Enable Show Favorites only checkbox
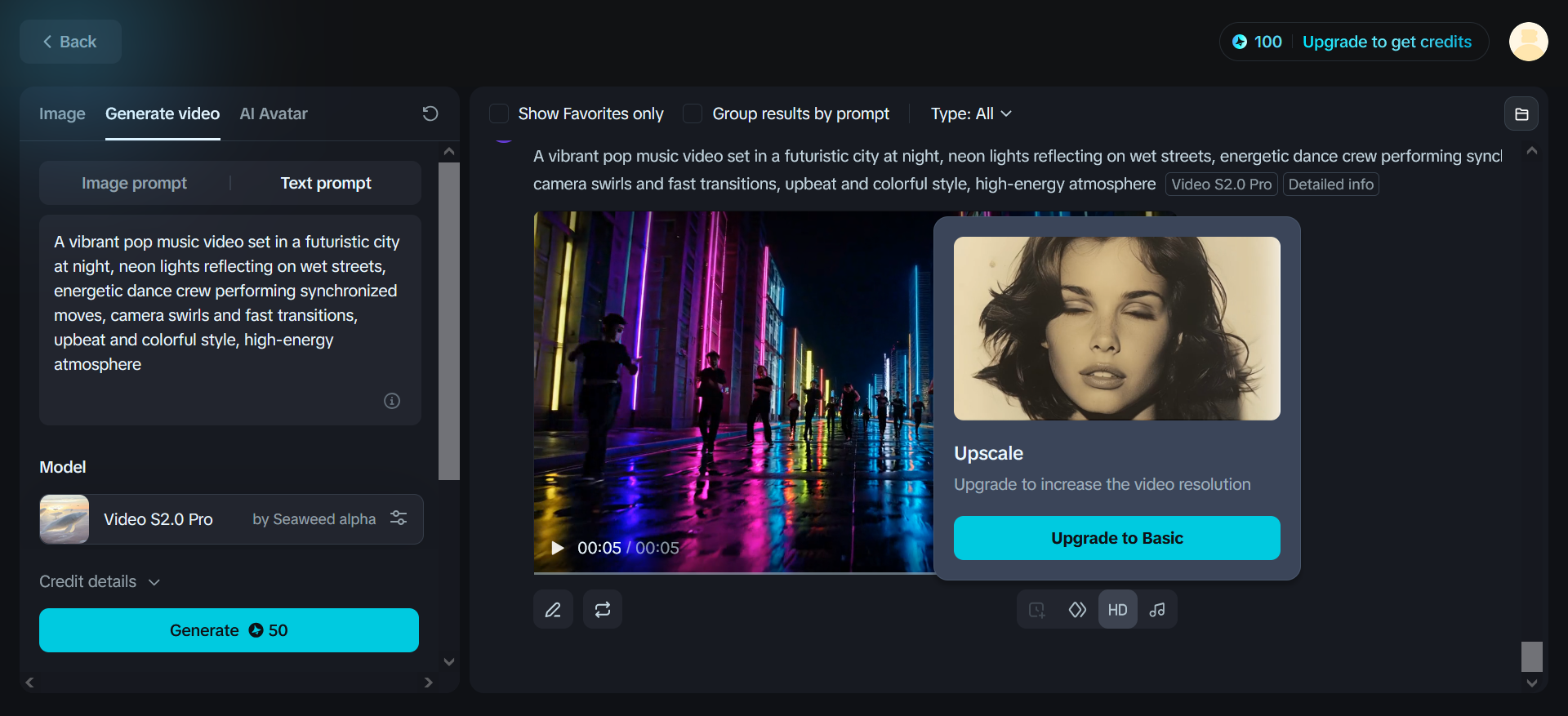The image size is (1568, 716). click(x=499, y=113)
